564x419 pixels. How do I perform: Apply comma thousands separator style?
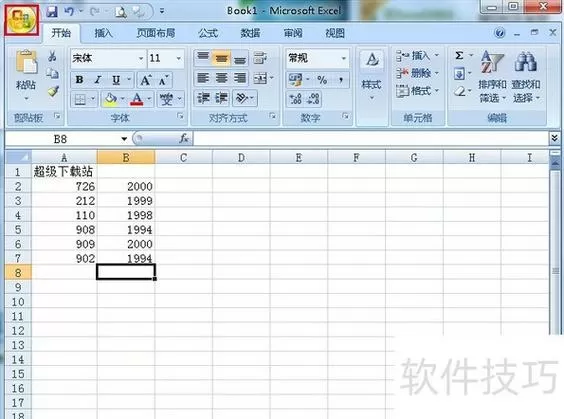pos(341,80)
